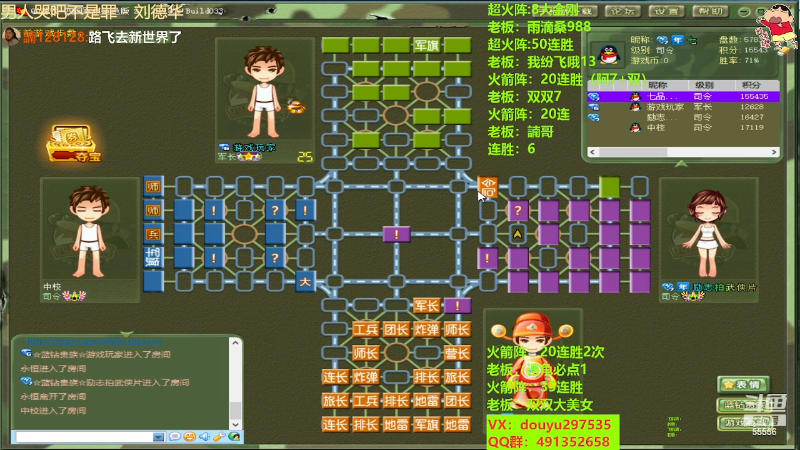Collapse the chat panel with top arrow
The height and width of the screenshot is (450, 800).
point(127,334)
